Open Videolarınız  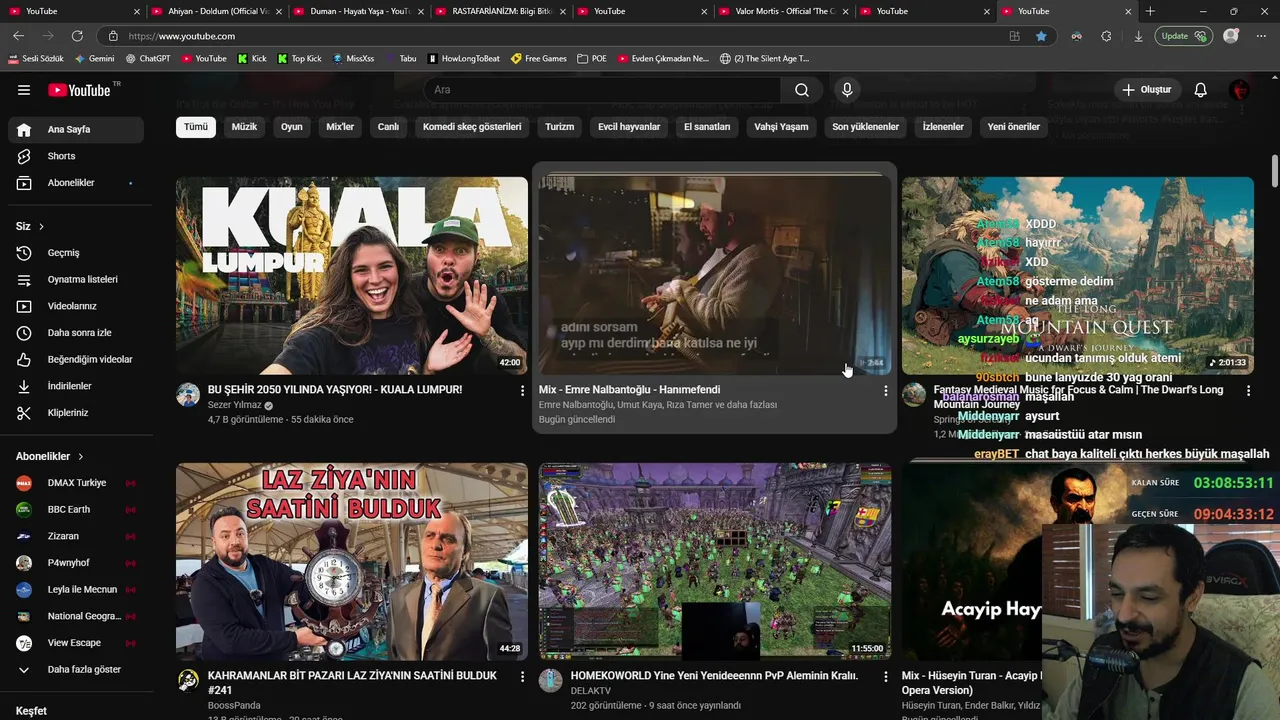tap(76, 306)
